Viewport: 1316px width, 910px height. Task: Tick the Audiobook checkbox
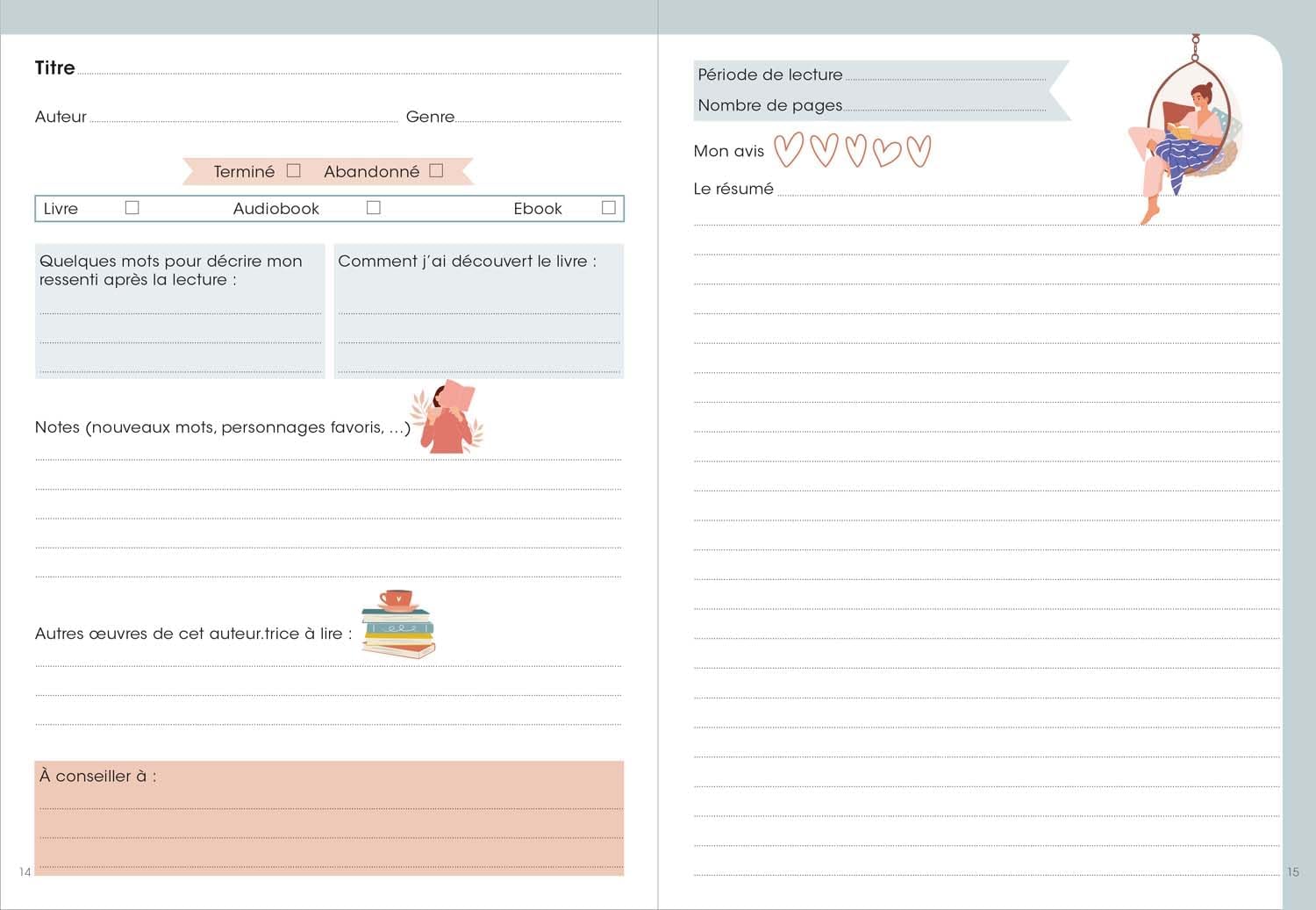pyautogui.click(x=374, y=207)
